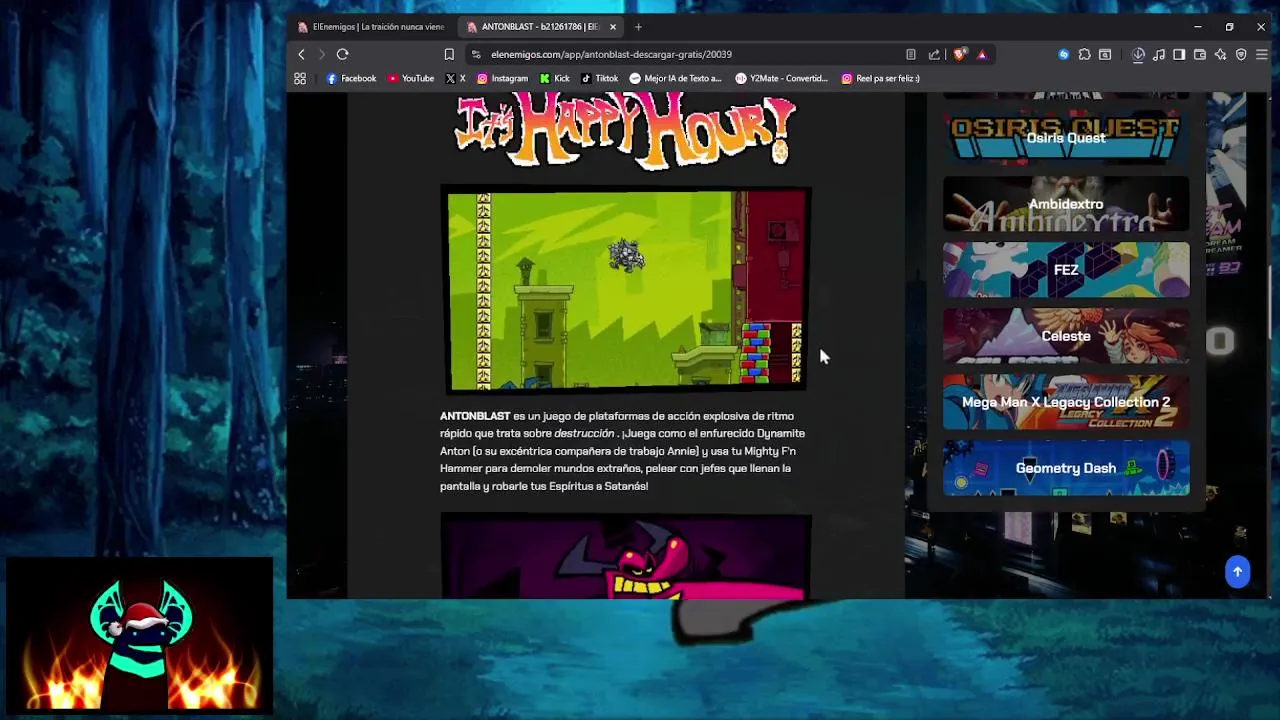
Task: Bookmark this page with bookmark icon
Action: (x=449, y=54)
